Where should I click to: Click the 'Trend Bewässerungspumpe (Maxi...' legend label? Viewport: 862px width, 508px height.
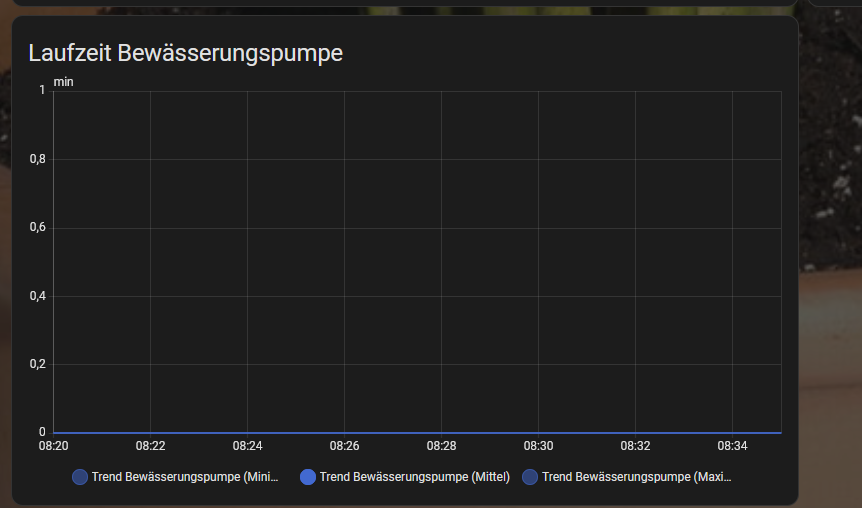[x=636, y=477]
